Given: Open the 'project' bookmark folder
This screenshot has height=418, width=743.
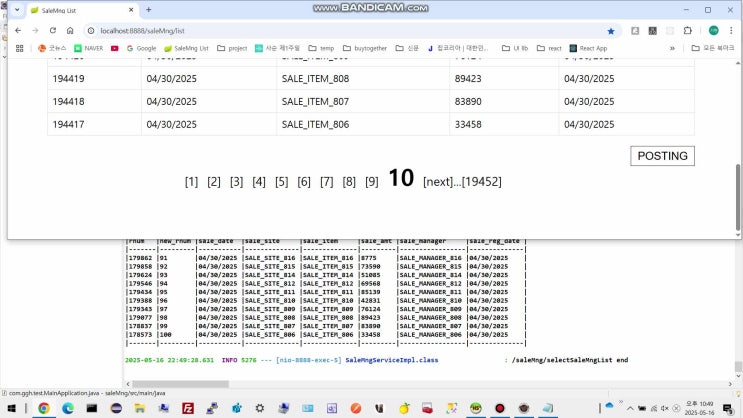Looking at the screenshot, I should point(231,47).
